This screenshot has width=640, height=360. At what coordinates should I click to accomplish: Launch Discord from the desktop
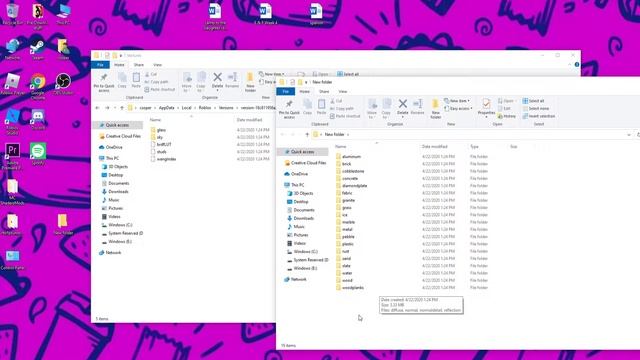pos(38,119)
